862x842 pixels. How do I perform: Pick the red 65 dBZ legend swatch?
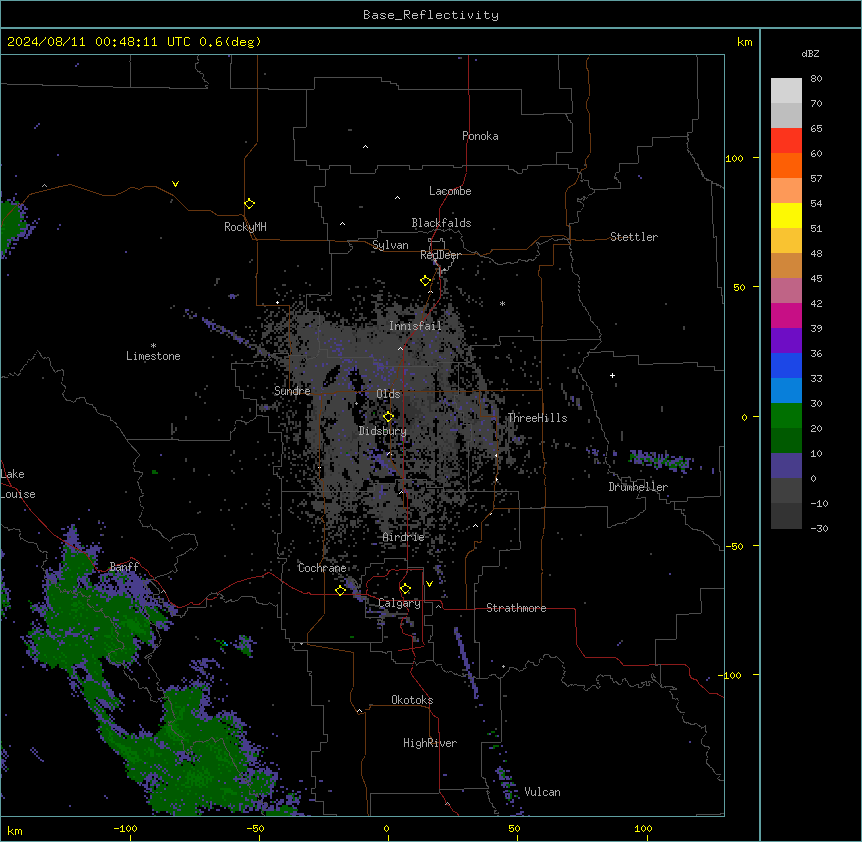tap(786, 140)
